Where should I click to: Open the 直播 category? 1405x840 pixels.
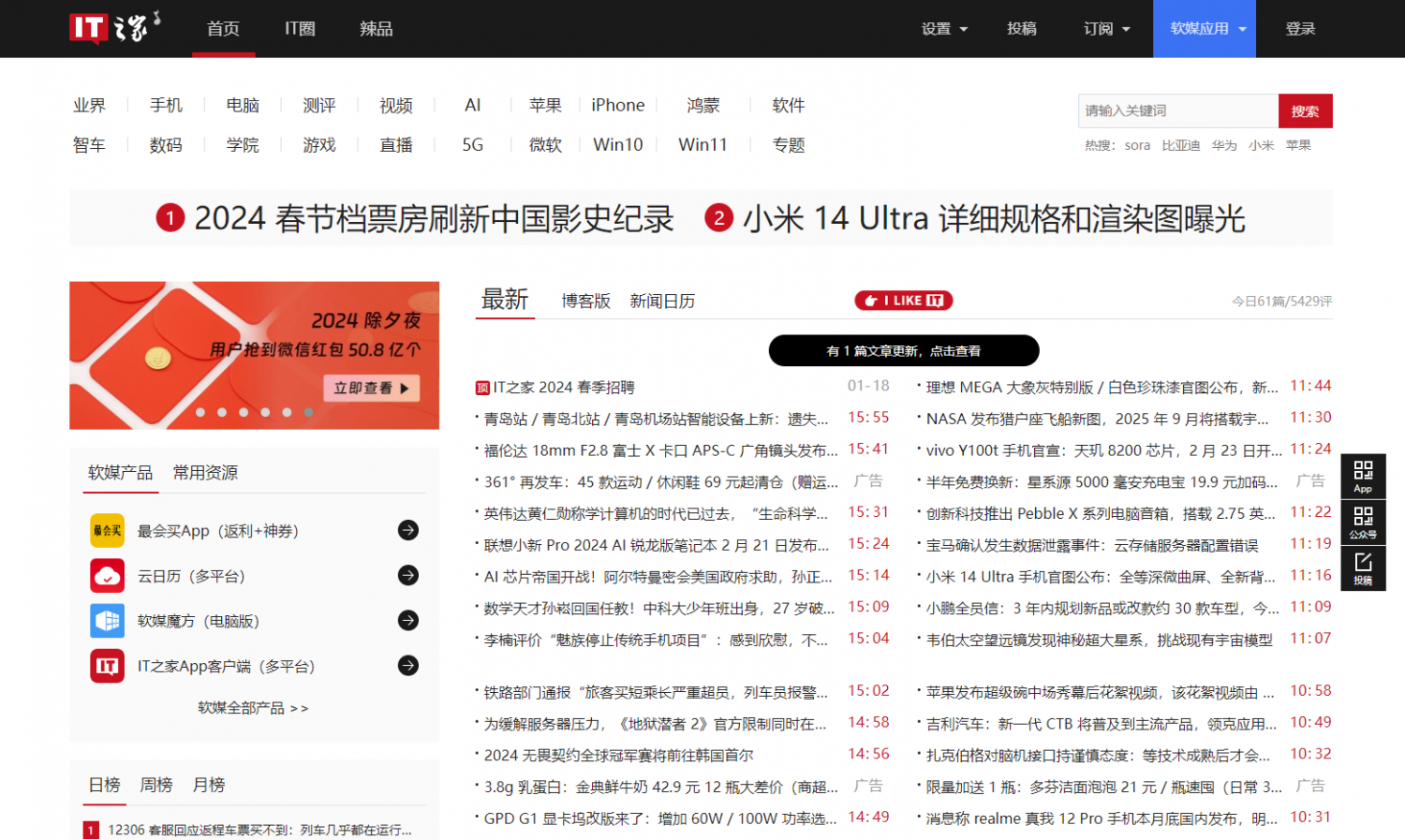tap(396, 144)
